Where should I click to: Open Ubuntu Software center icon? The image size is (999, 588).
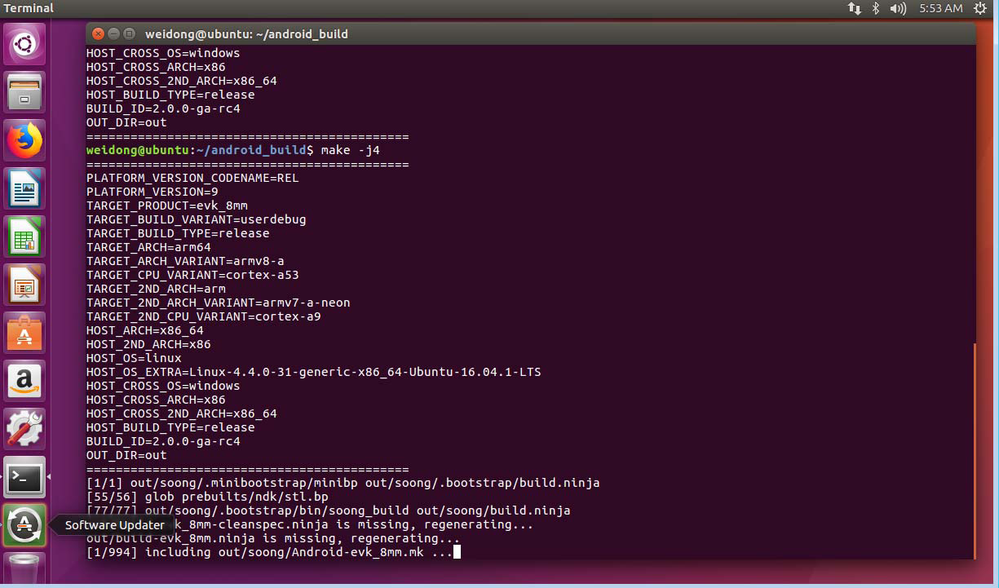point(24,333)
